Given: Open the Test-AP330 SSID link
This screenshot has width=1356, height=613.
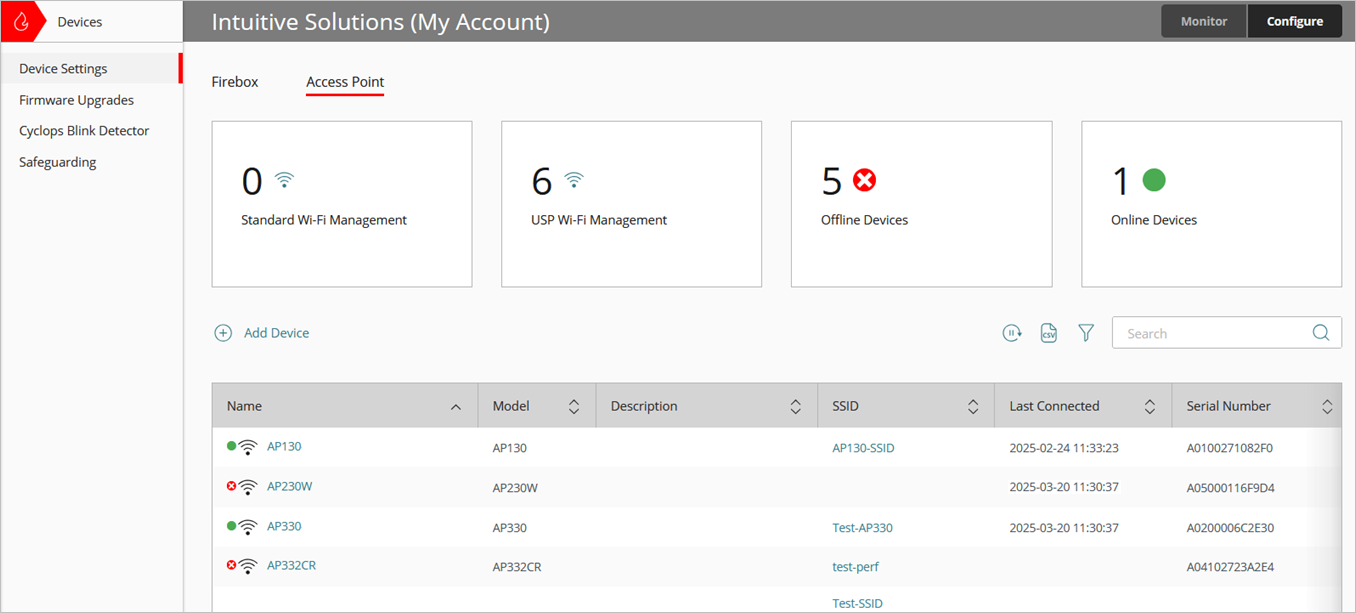Looking at the screenshot, I should point(862,527).
